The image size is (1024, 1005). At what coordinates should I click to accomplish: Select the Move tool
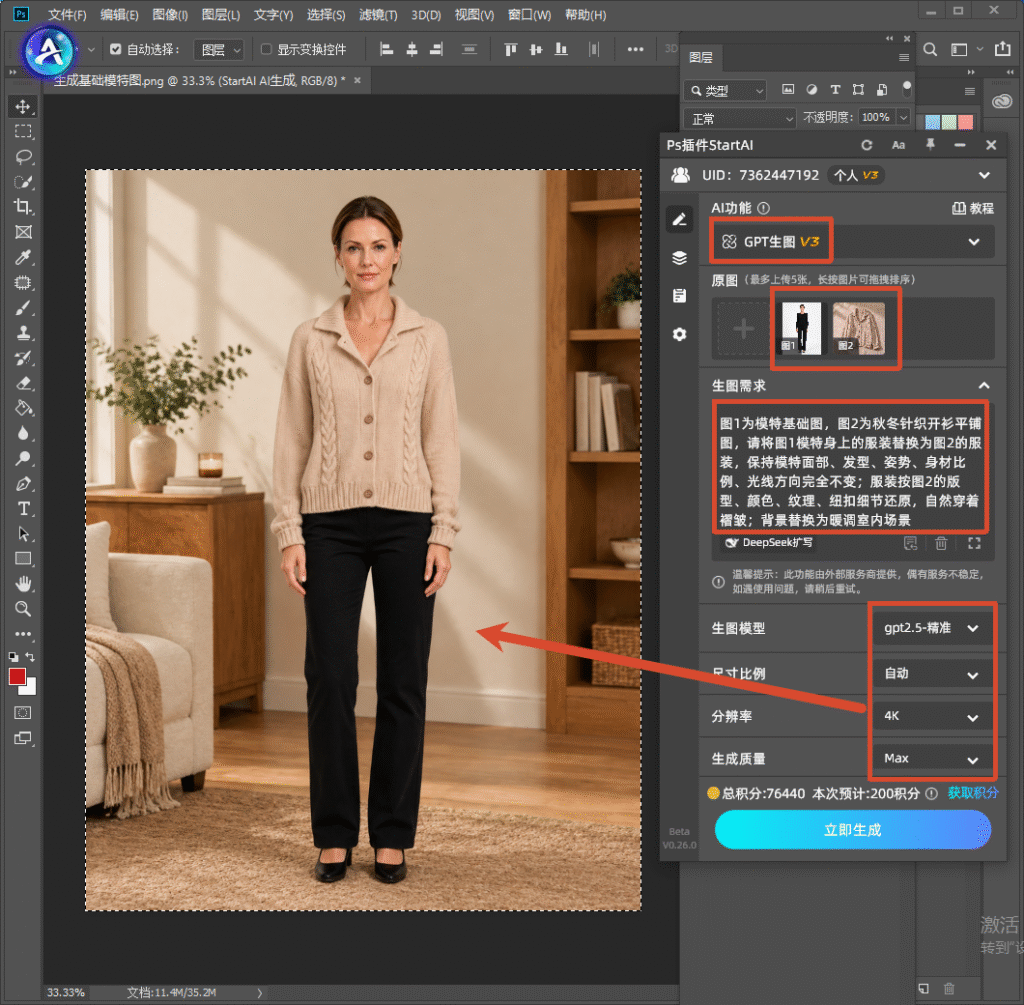click(x=23, y=106)
